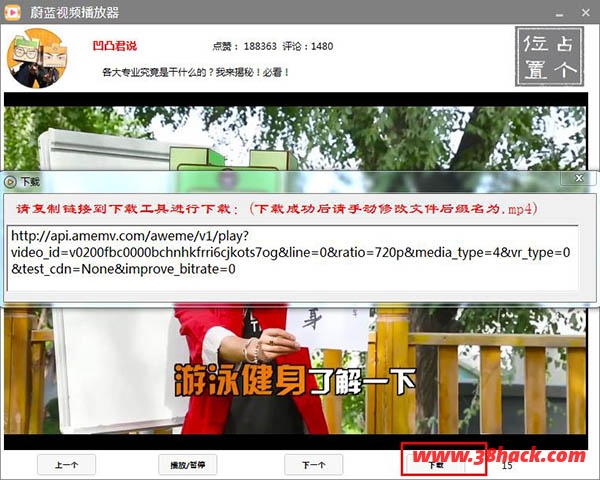Click the number 15 beside the download button

[507, 465]
